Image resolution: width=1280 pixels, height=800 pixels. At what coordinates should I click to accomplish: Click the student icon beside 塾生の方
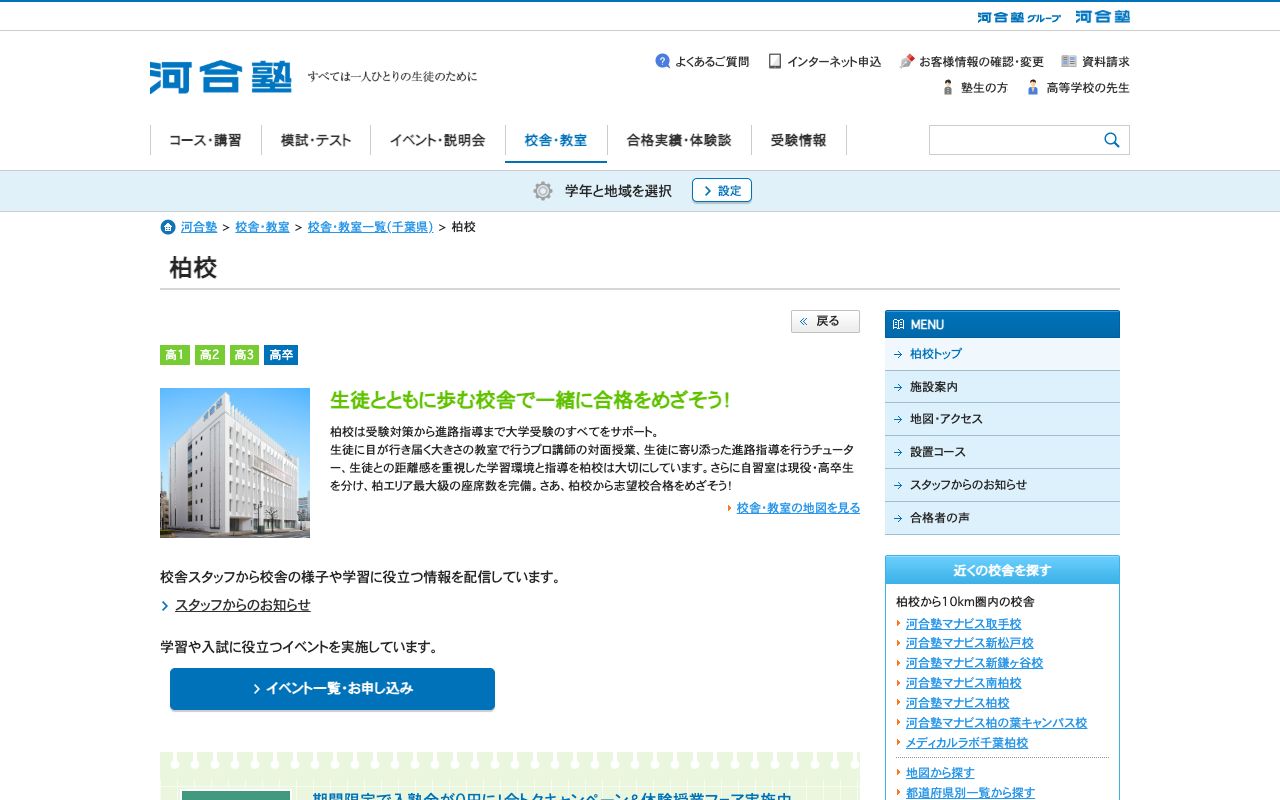point(948,87)
